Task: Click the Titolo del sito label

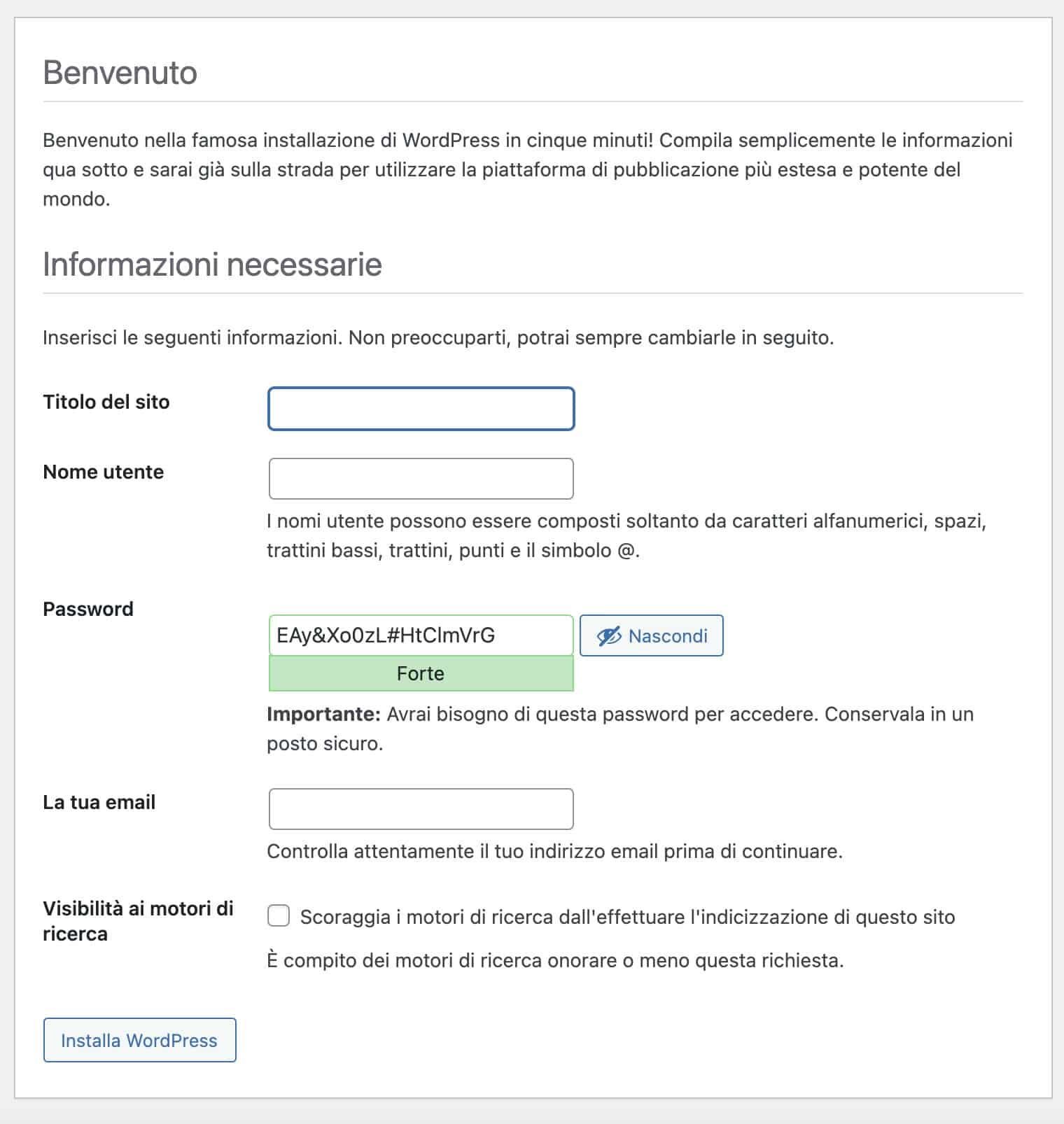Action: 106,402
